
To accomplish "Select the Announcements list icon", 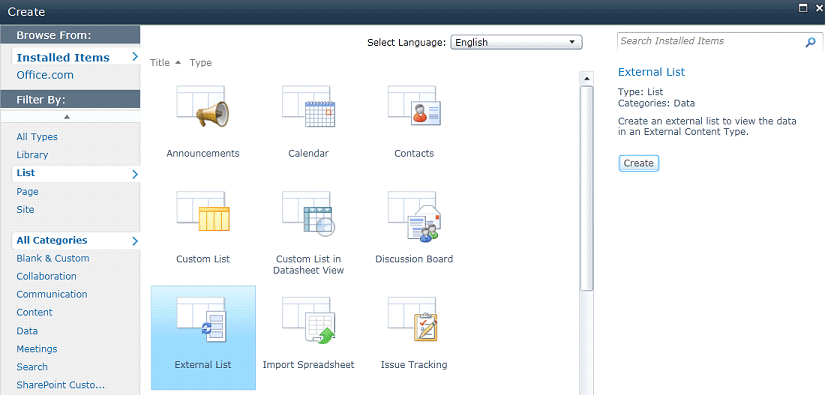I will pyautogui.click(x=203, y=107).
